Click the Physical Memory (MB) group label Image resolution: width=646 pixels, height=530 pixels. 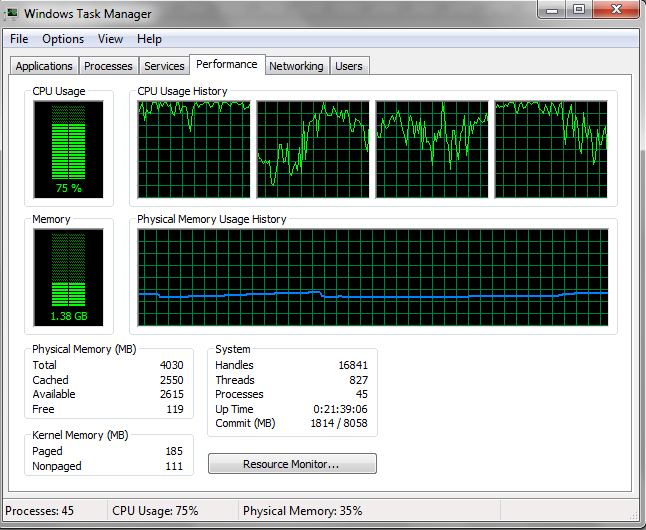point(84,349)
